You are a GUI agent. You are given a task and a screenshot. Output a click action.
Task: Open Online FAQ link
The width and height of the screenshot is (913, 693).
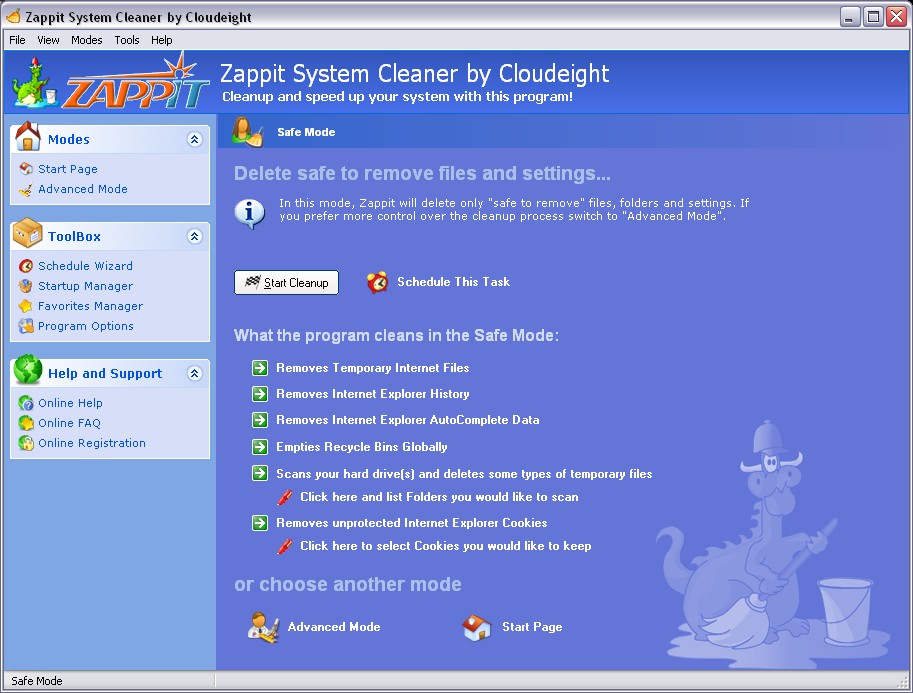click(x=69, y=423)
